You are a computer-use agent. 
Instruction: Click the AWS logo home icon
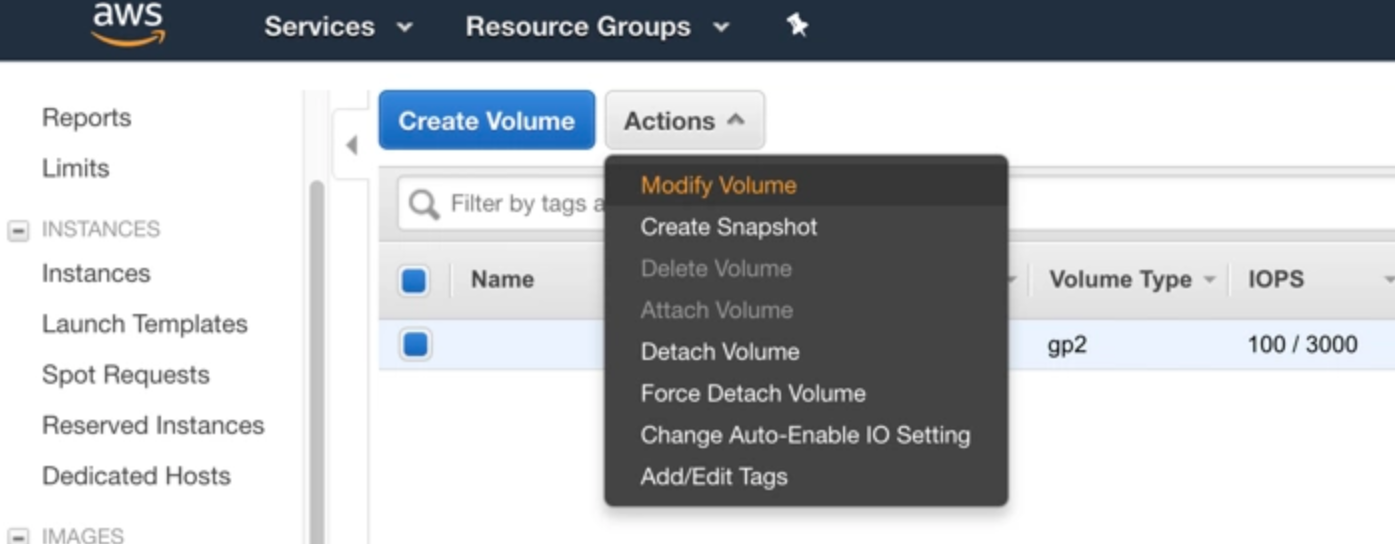[x=129, y=24]
